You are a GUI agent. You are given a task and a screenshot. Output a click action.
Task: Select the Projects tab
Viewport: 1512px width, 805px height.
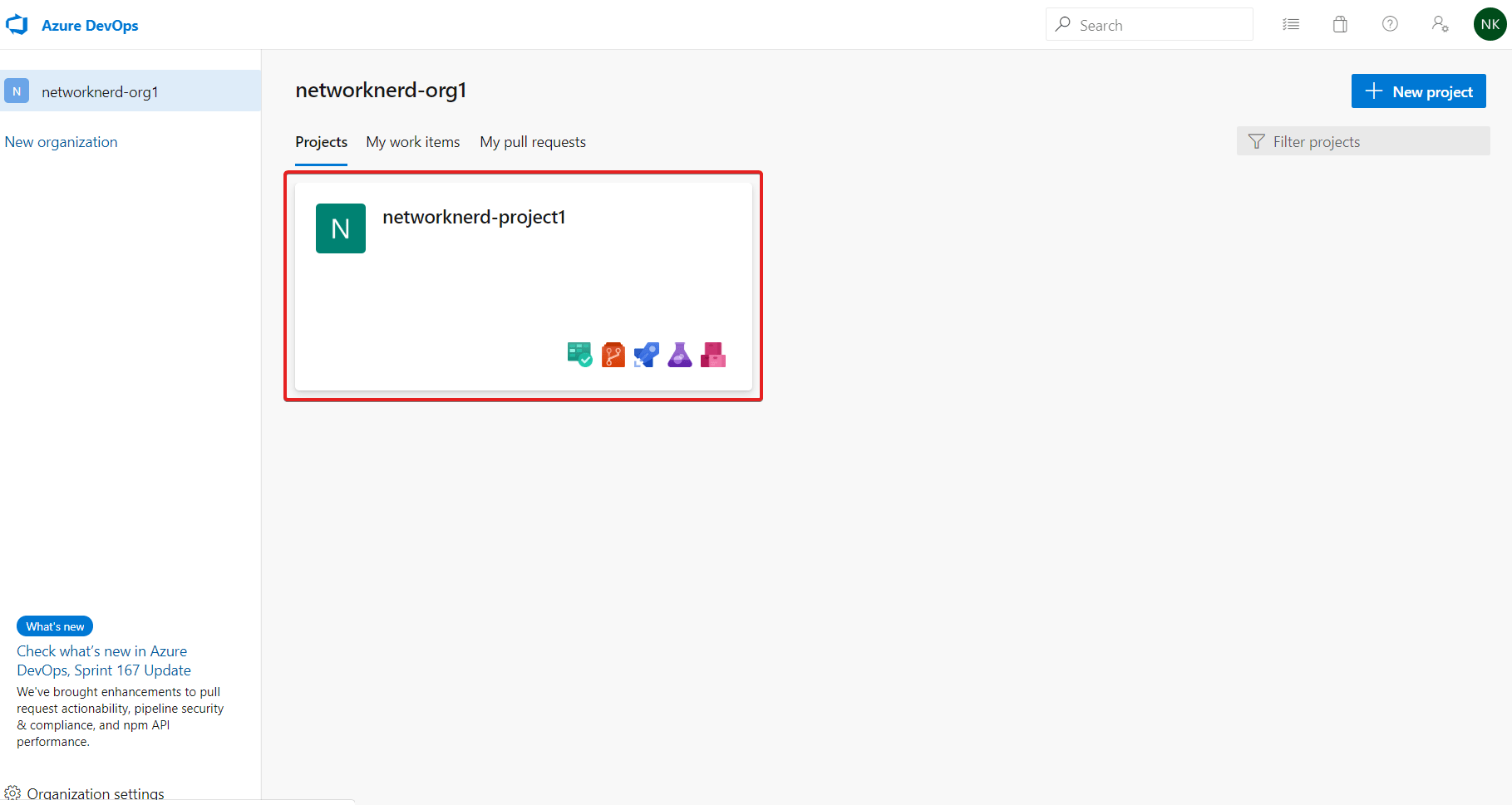click(x=321, y=141)
